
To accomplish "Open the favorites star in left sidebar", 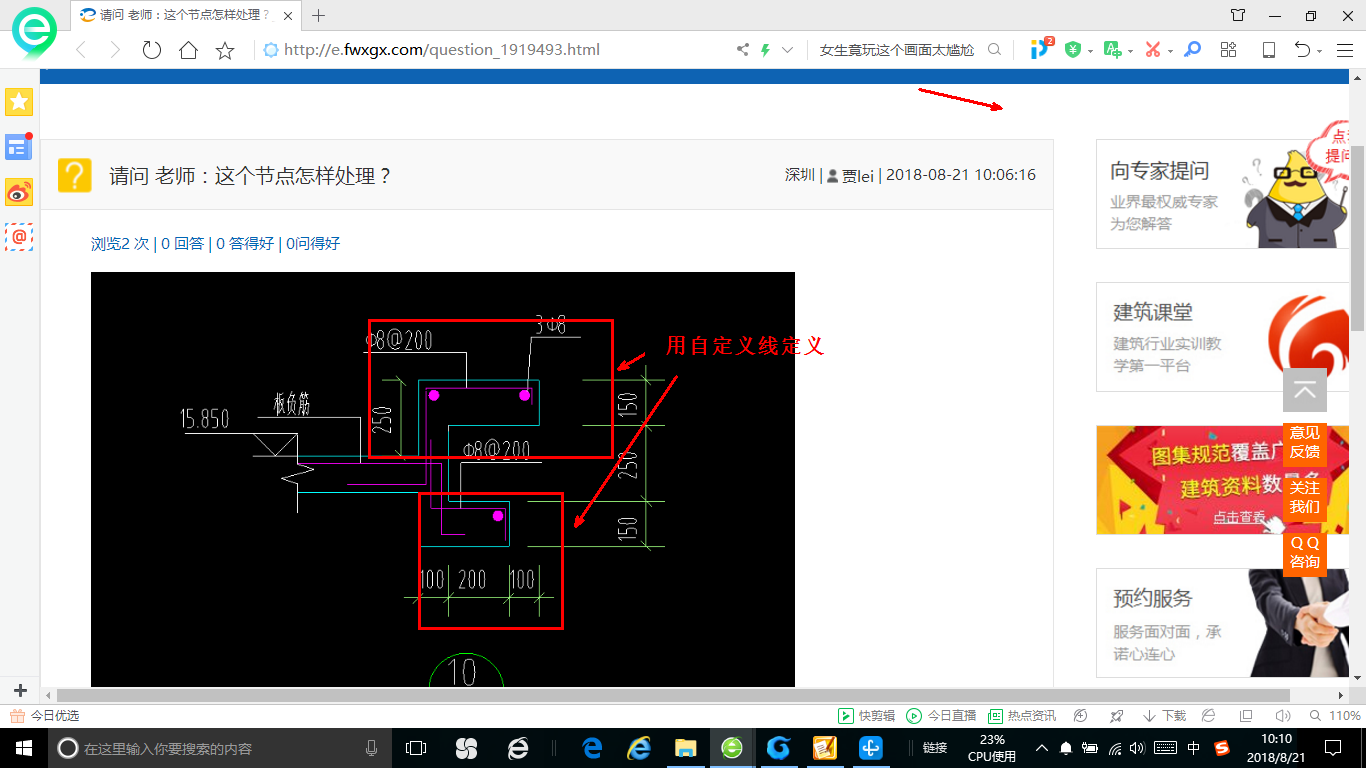I will (x=19, y=102).
